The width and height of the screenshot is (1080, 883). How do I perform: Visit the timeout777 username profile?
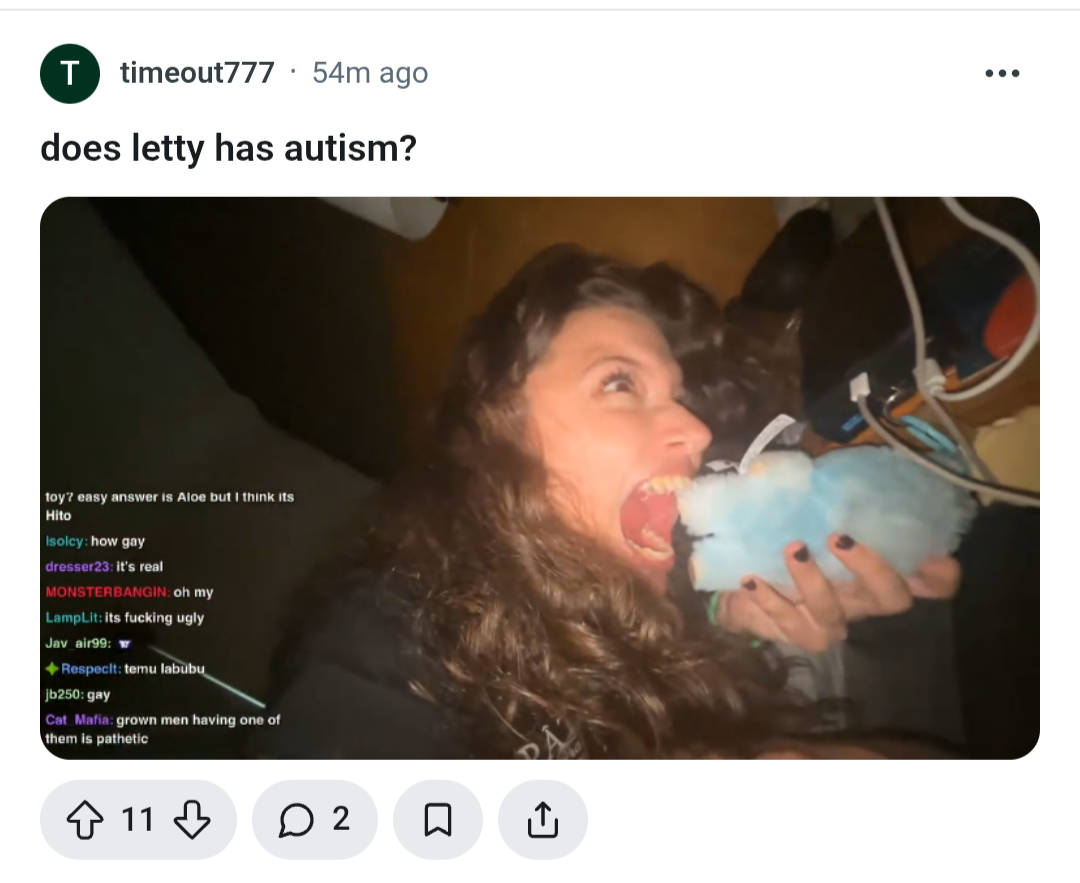[x=197, y=73]
